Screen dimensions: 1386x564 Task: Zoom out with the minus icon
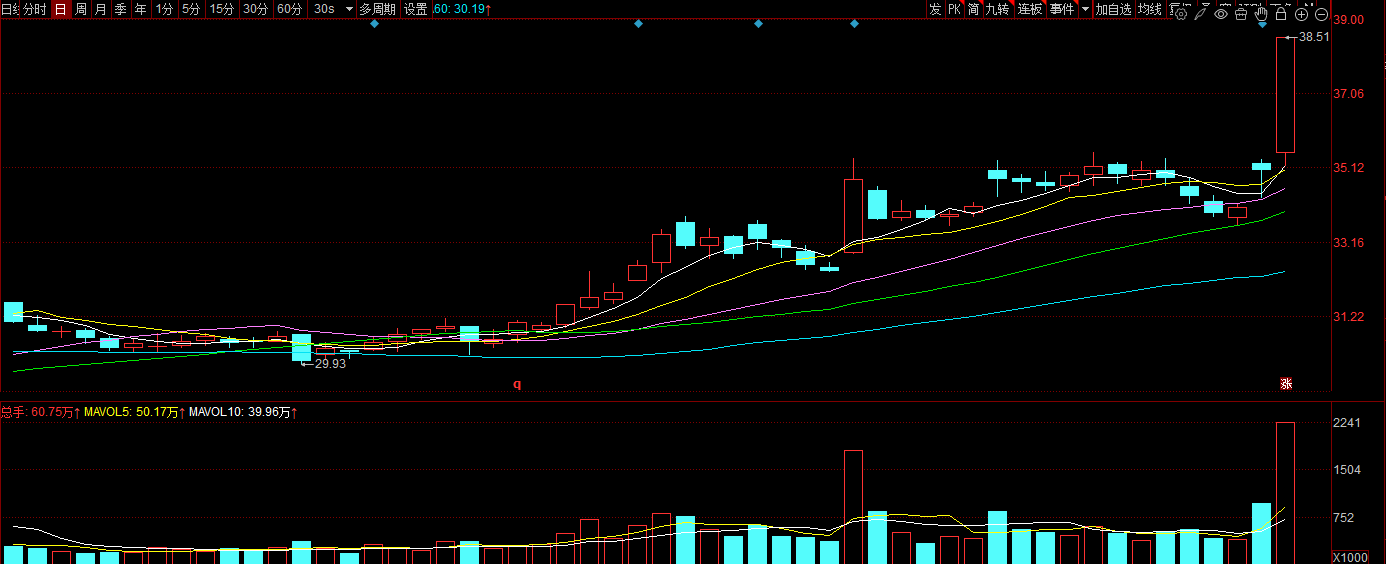coord(1321,14)
